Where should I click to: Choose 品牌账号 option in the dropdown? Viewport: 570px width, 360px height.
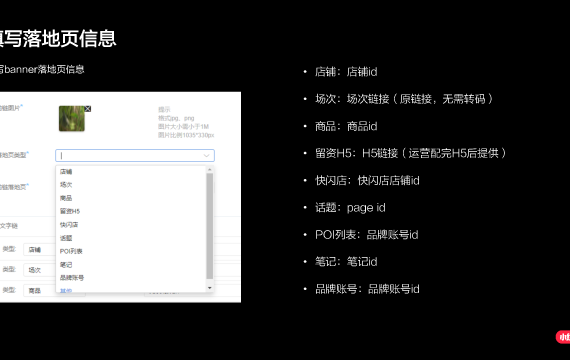[x=72, y=278]
